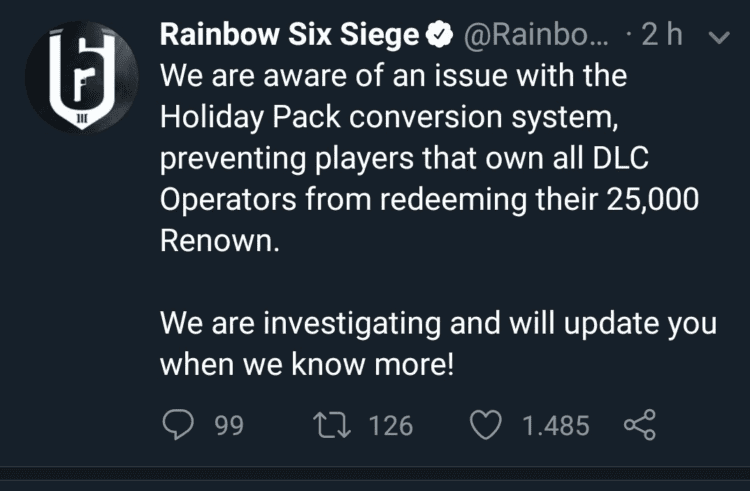Like the tweet with the heart icon

[485, 425]
